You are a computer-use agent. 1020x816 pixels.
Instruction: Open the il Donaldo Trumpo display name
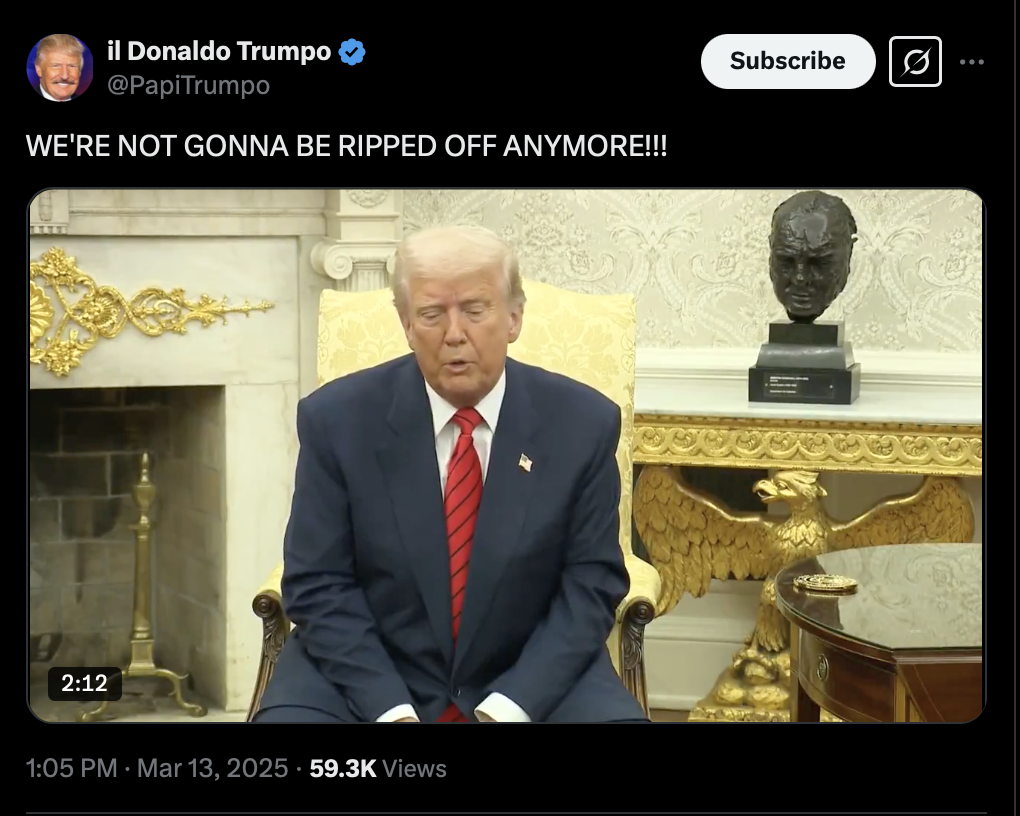click(x=219, y=51)
